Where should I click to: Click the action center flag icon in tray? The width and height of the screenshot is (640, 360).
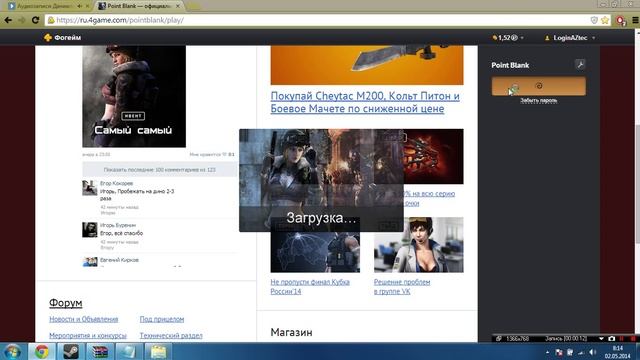(559, 352)
